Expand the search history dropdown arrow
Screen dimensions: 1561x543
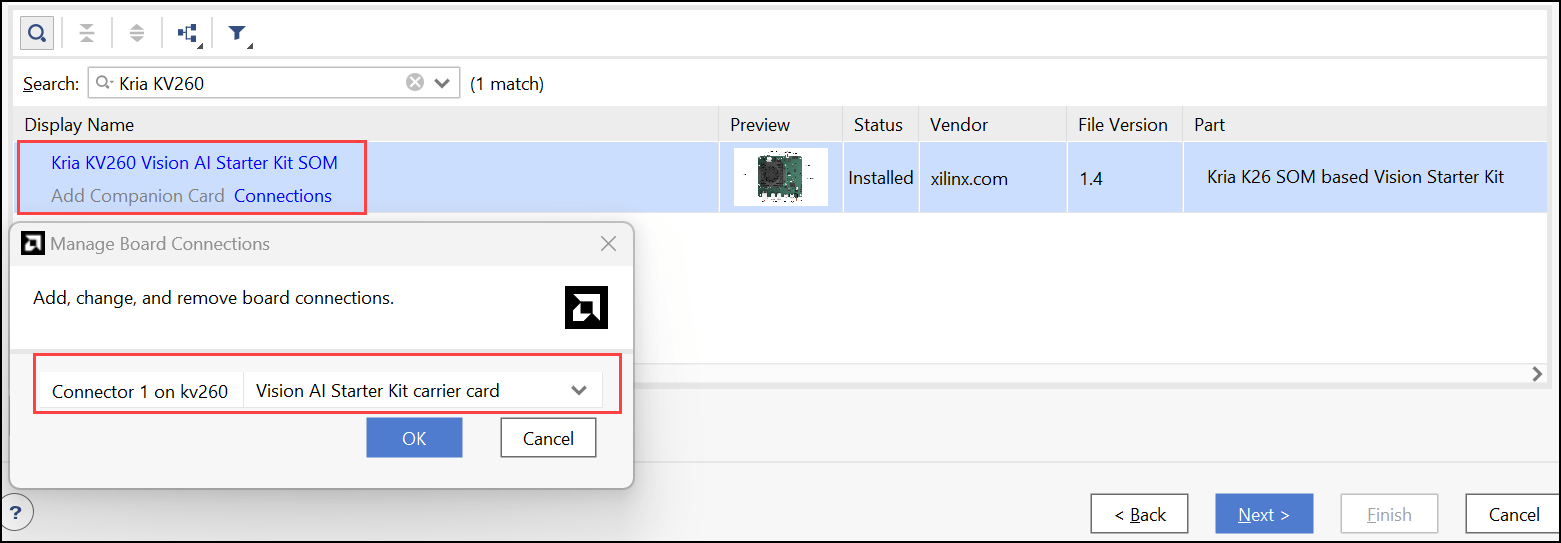pyautogui.click(x=442, y=83)
